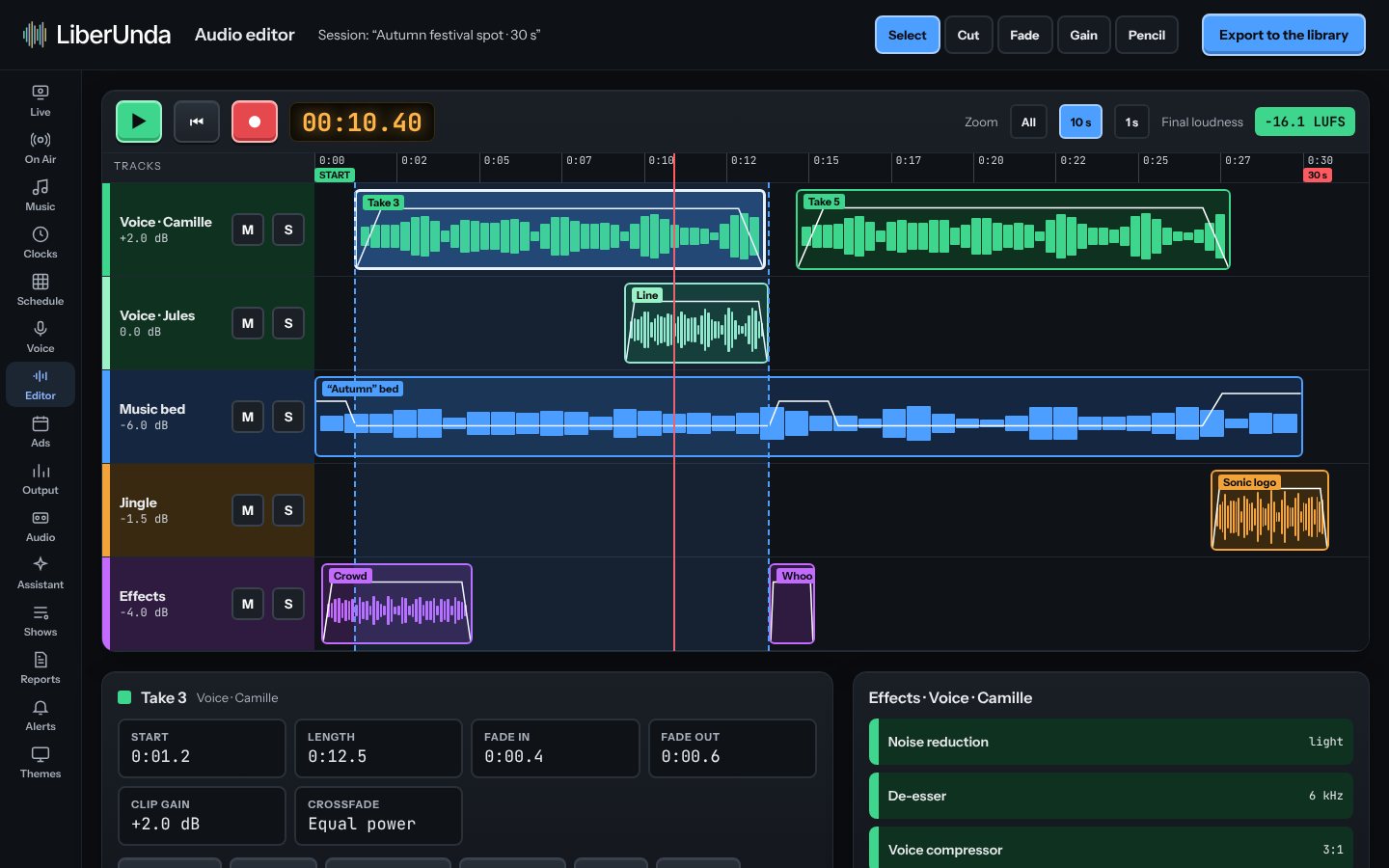
Task: Solo the Effects track
Action: tap(288, 604)
